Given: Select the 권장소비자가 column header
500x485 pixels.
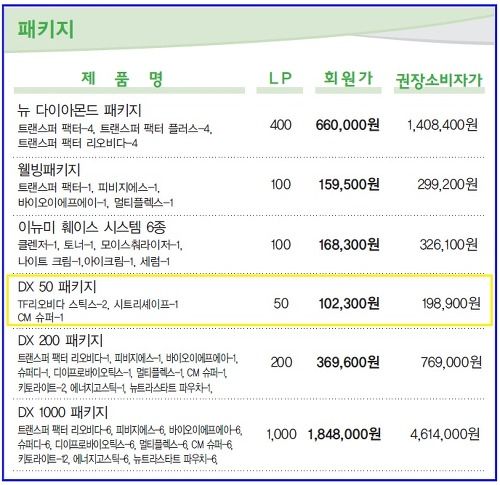Looking at the screenshot, I should pyautogui.click(x=439, y=80).
